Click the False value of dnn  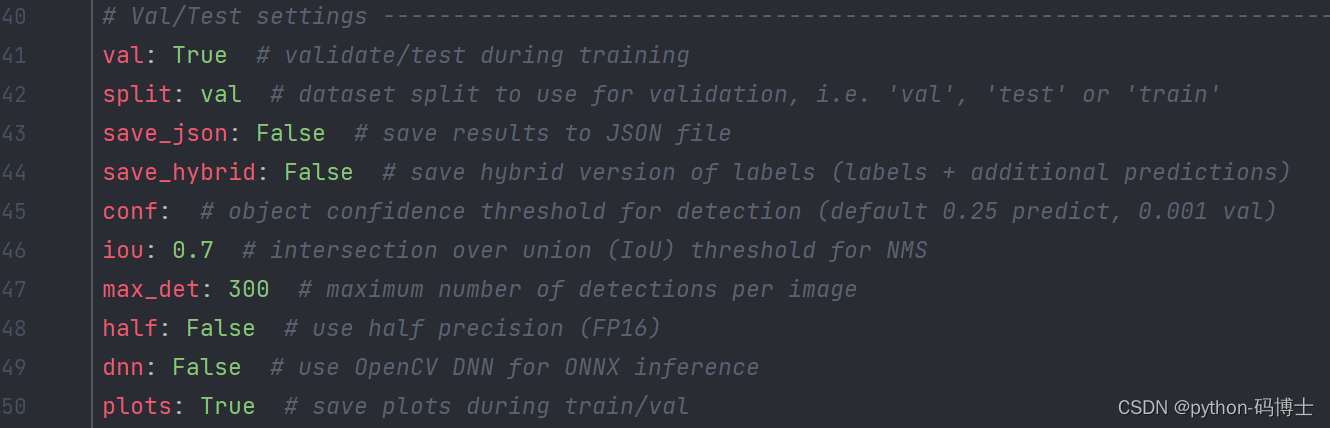point(207,368)
